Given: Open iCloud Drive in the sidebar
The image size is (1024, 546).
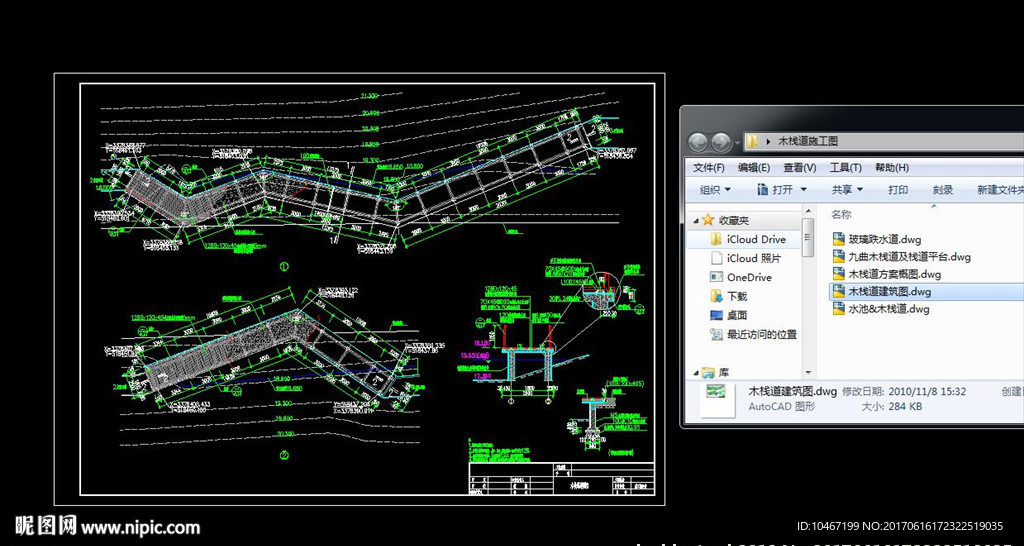Looking at the screenshot, I should [755, 240].
